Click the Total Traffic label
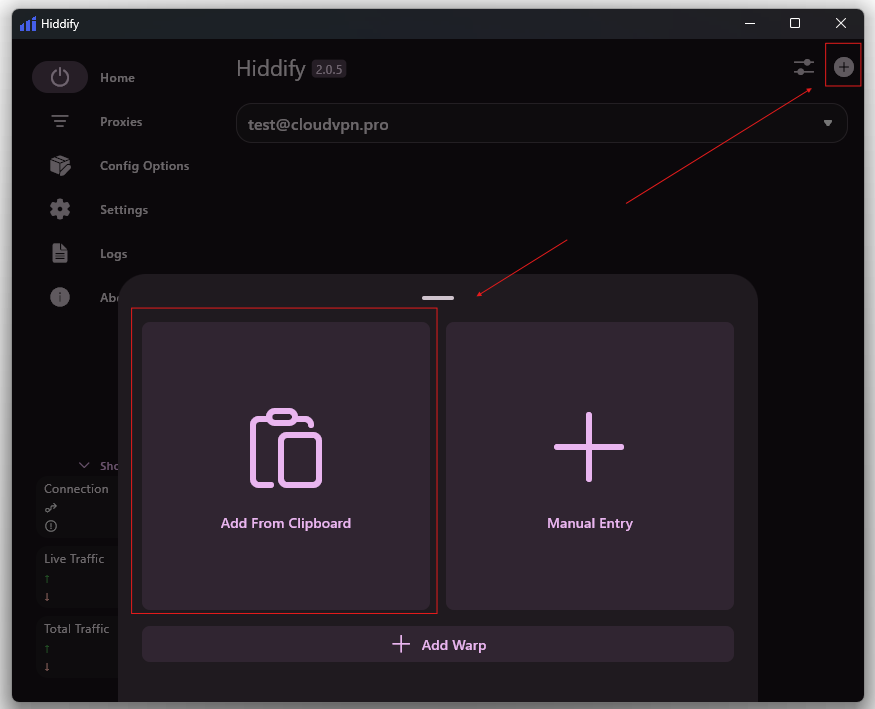The width and height of the screenshot is (875, 709). pos(76,629)
